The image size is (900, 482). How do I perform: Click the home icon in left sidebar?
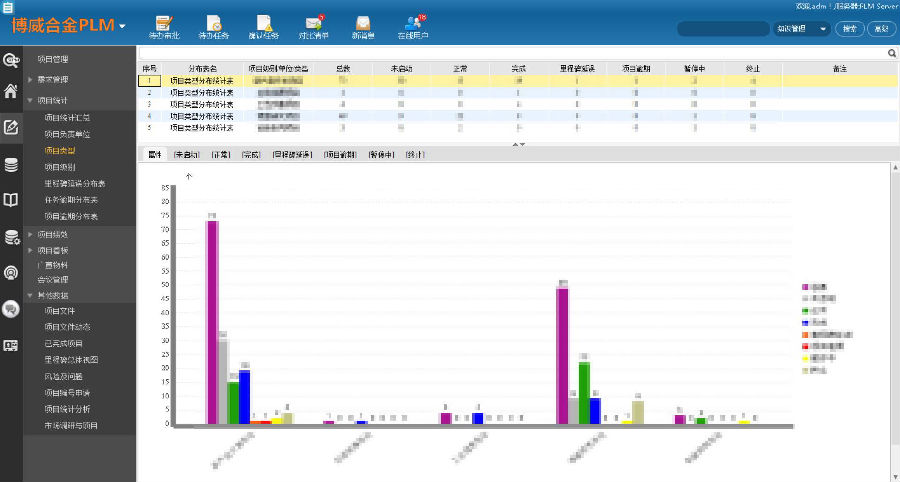[11, 92]
